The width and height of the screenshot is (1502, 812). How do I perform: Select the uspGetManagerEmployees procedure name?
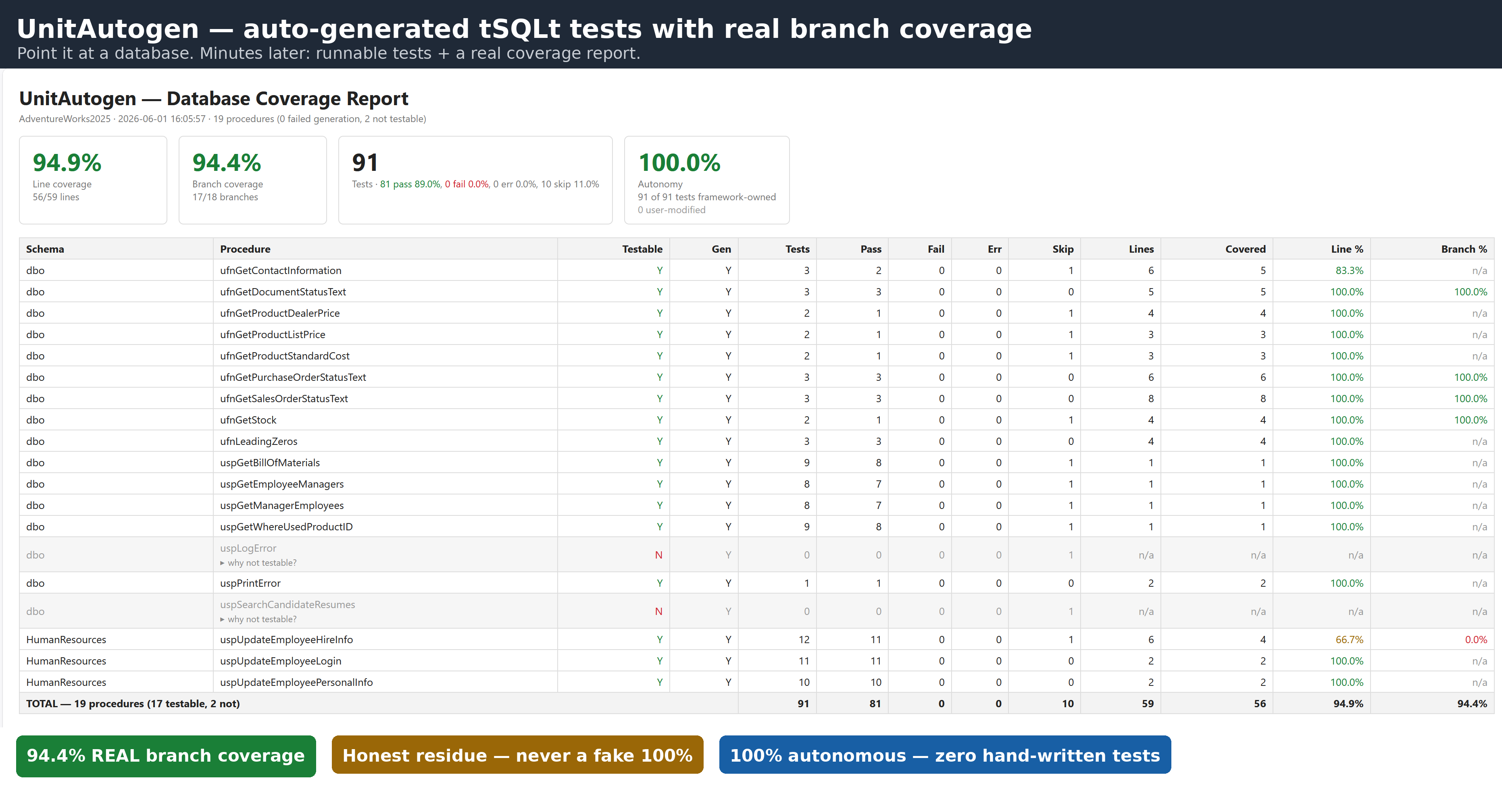281,505
